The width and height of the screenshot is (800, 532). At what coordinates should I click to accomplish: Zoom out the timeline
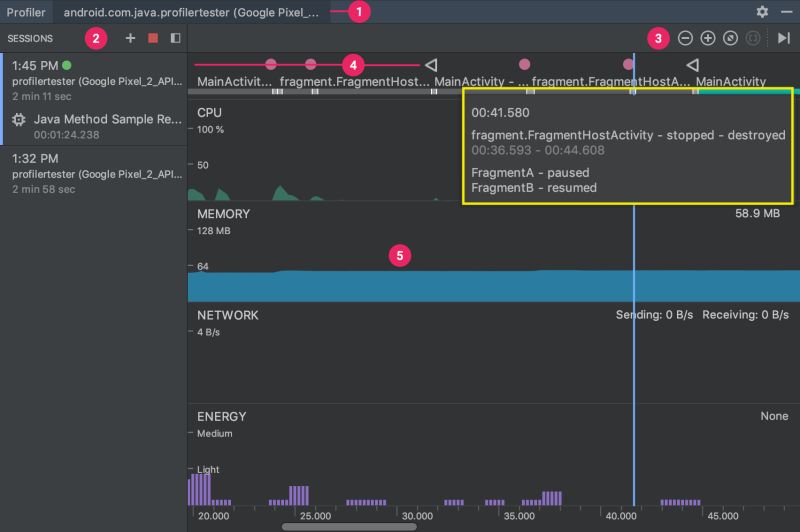pos(685,38)
